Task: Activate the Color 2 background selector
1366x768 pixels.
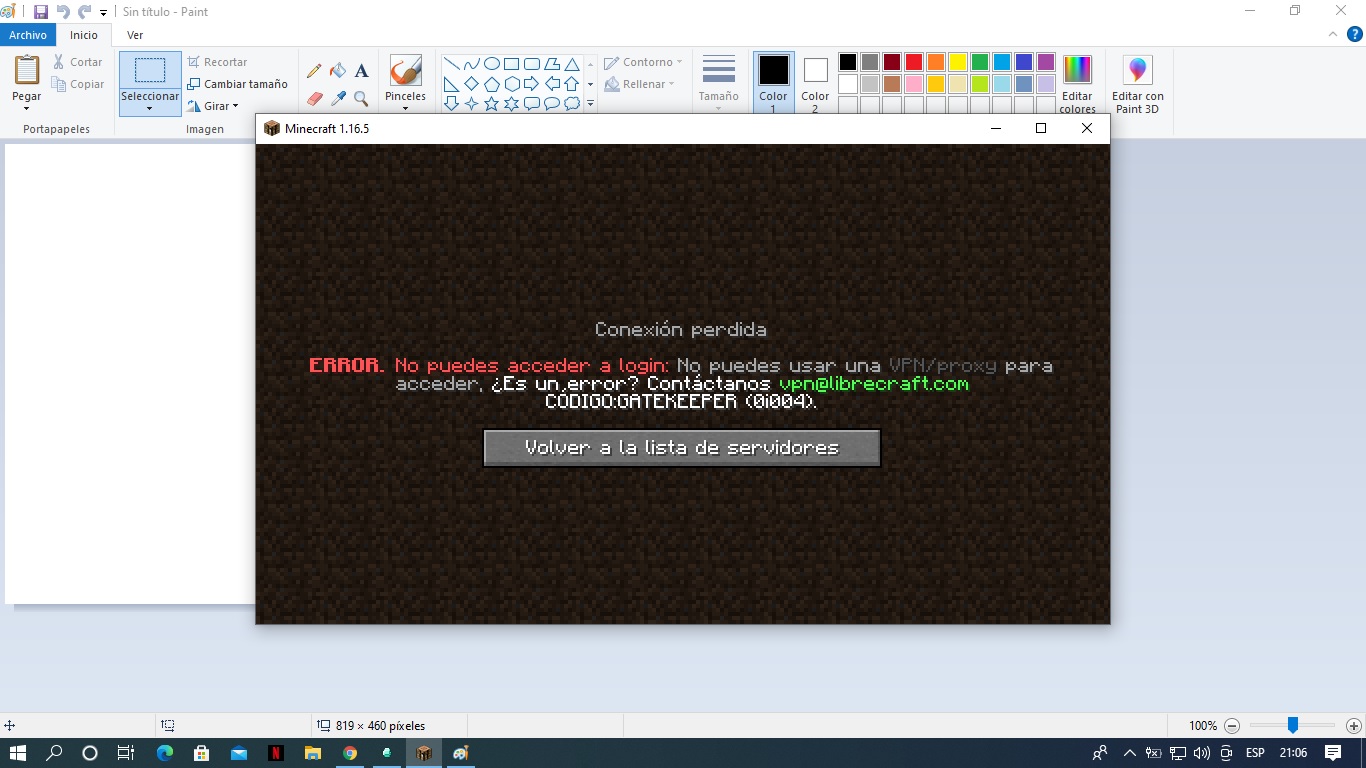Action: (x=815, y=83)
